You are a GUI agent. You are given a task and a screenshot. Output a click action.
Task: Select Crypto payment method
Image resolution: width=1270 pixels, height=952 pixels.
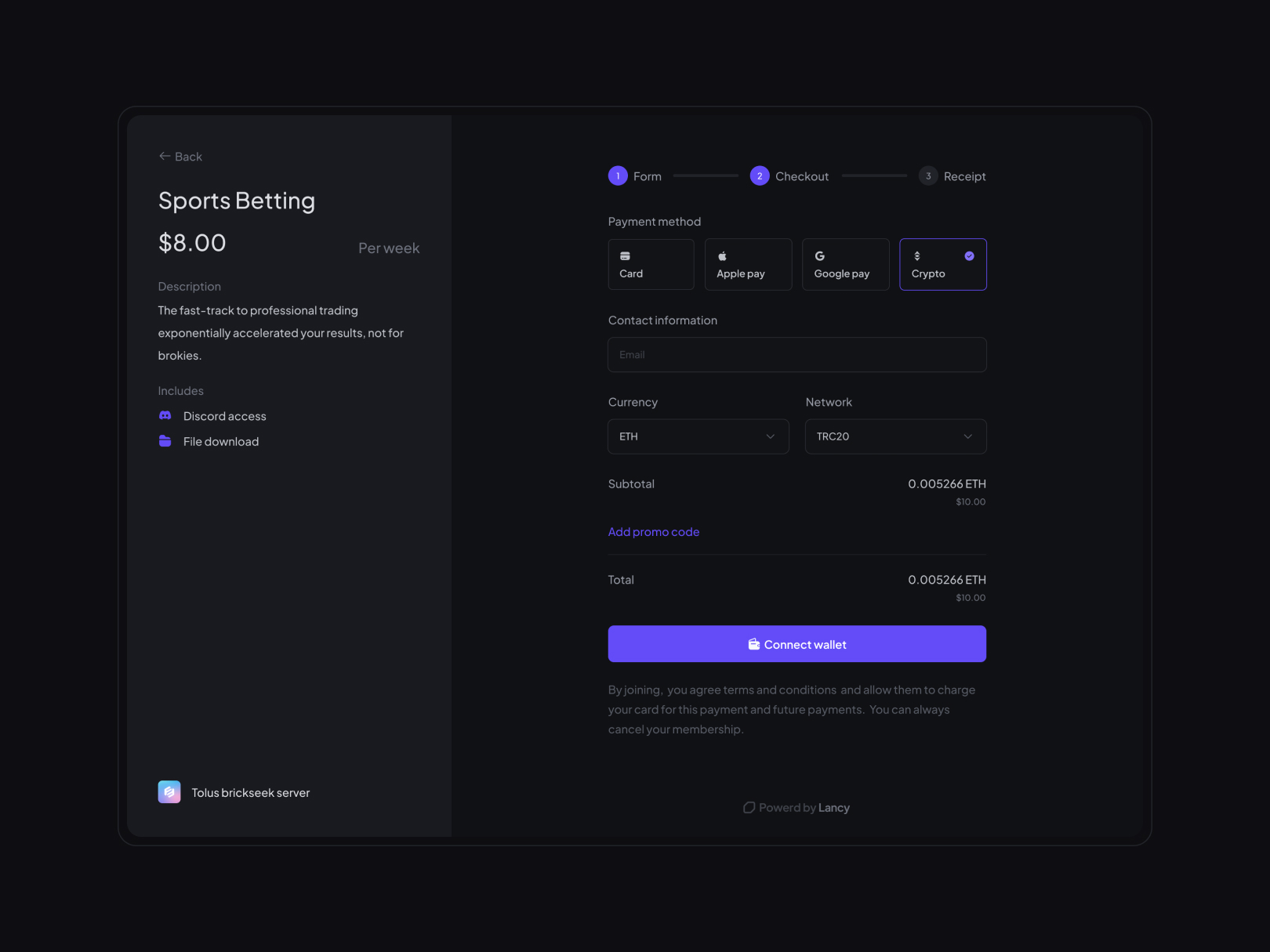pos(943,264)
